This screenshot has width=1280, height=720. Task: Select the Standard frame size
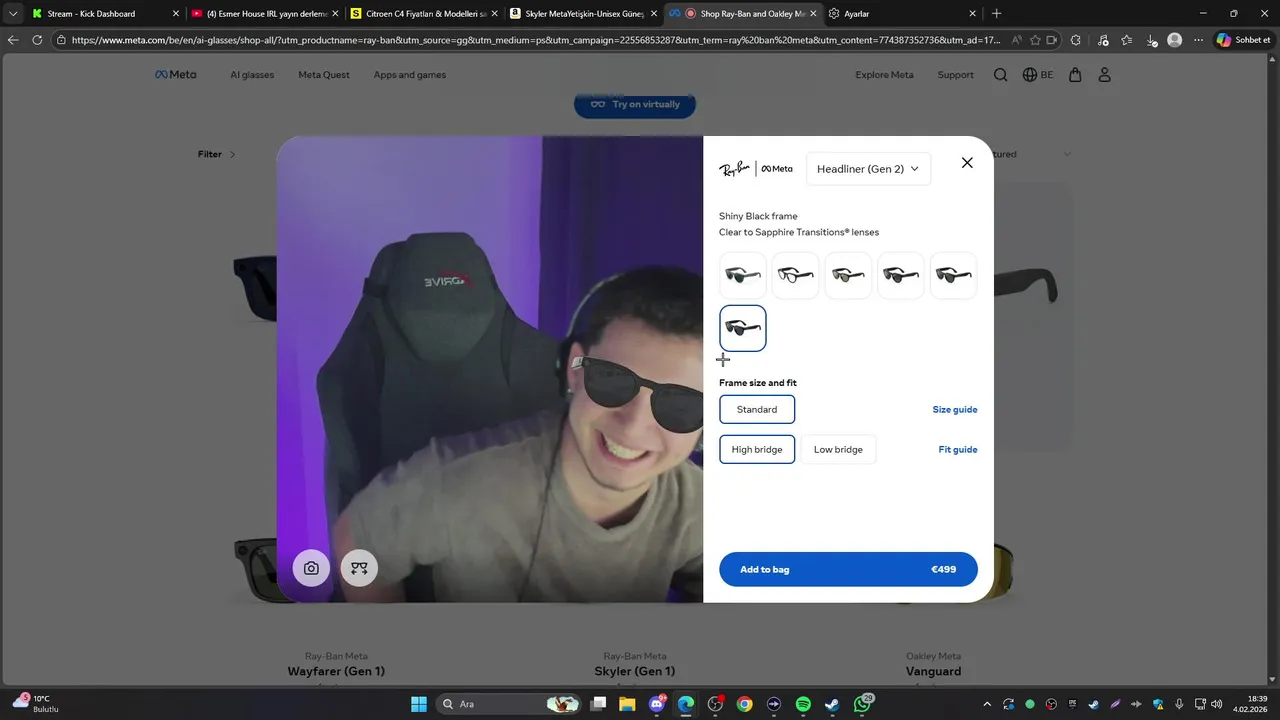click(757, 409)
